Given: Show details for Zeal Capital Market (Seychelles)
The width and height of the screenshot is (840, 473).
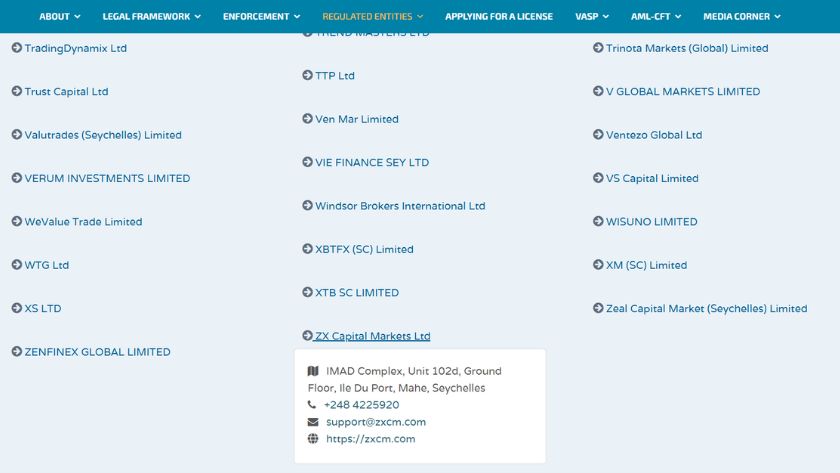Looking at the screenshot, I should (706, 309).
